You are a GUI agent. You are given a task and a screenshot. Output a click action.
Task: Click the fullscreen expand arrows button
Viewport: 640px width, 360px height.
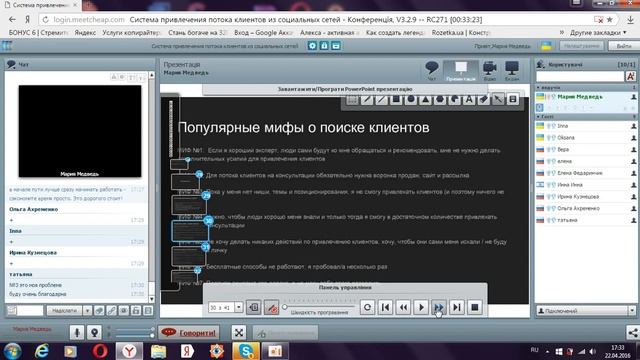click(239, 333)
